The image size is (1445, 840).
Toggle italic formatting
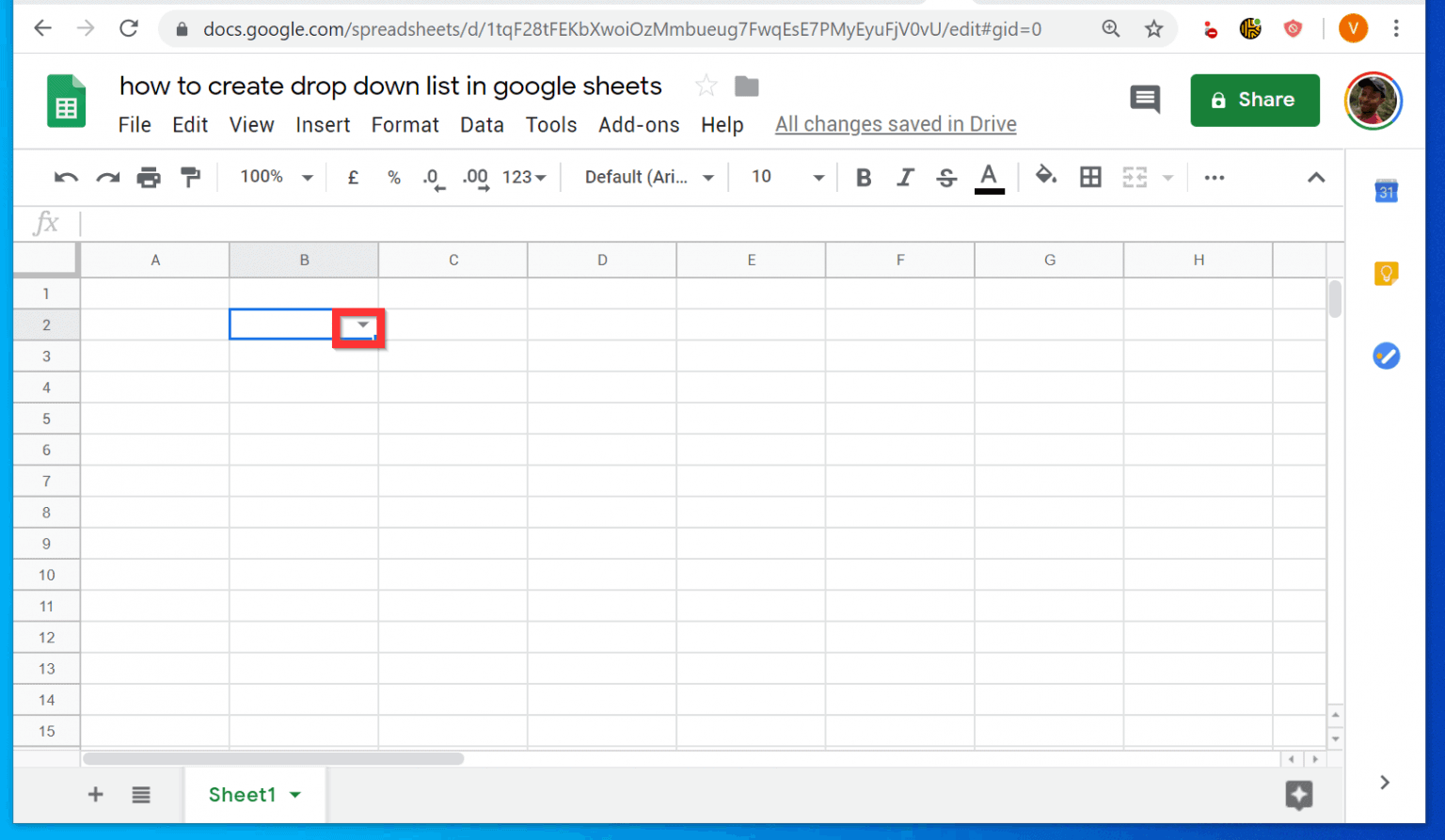pyautogui.click(x=905, y=177)
